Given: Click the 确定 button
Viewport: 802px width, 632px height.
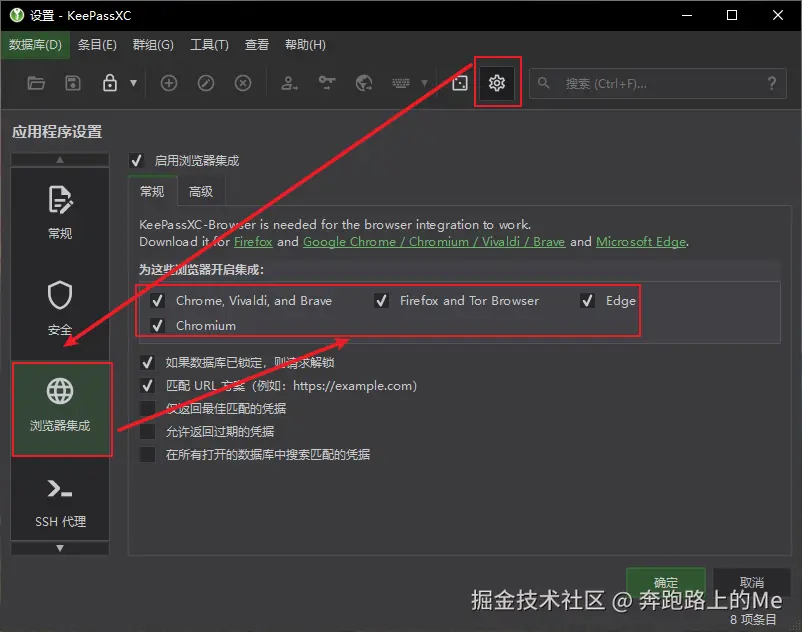Looking at the screenshot, I should (x=665, y=582).
